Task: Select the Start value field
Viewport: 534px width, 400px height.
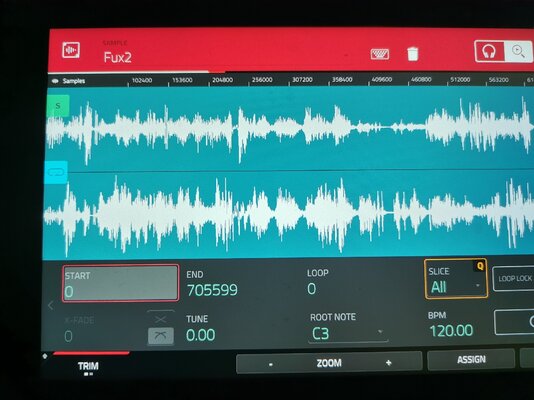Action: [121, 283]
